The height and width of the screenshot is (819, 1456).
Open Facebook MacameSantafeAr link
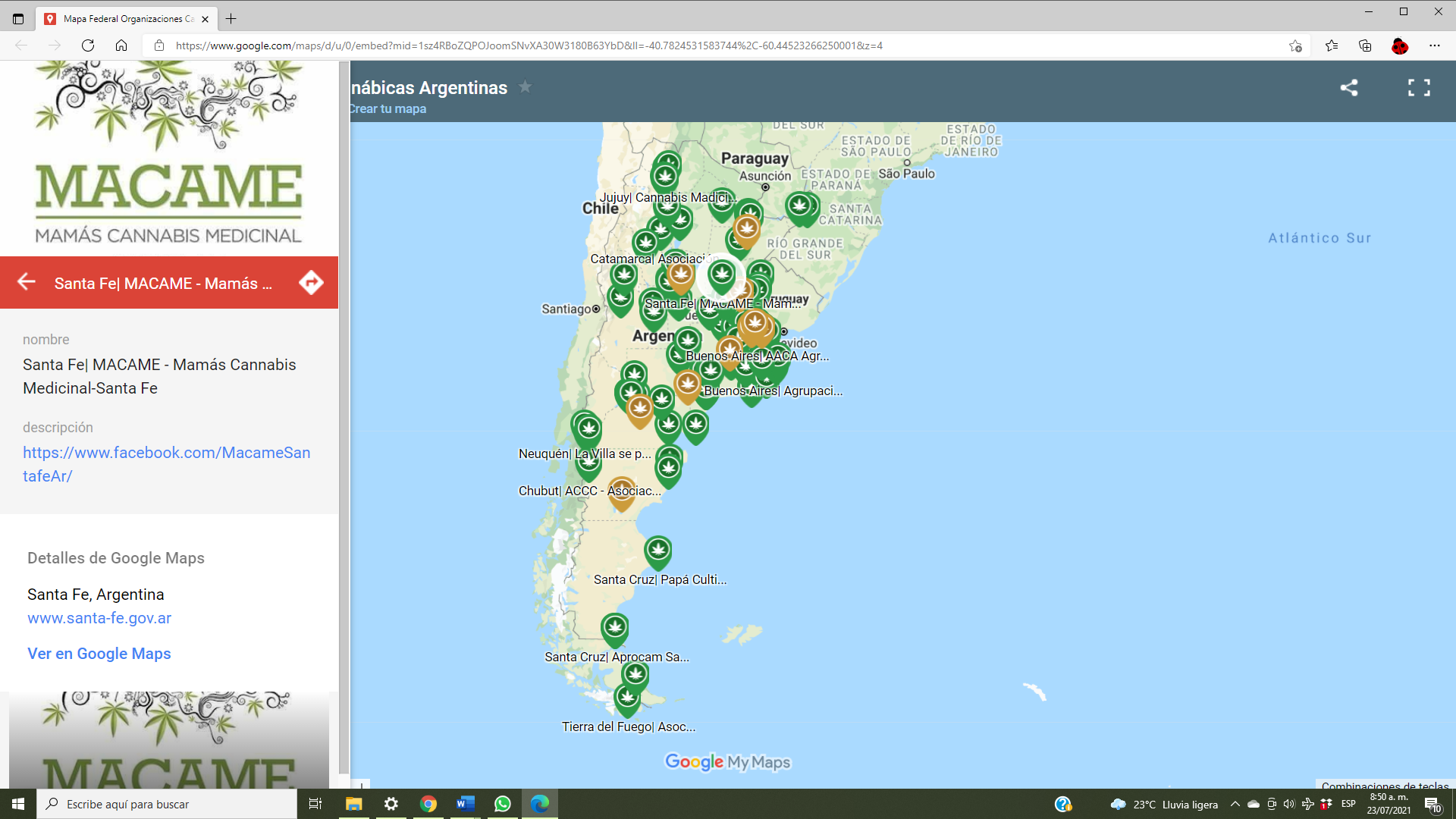pyautogui.click(x=166, y=464)
